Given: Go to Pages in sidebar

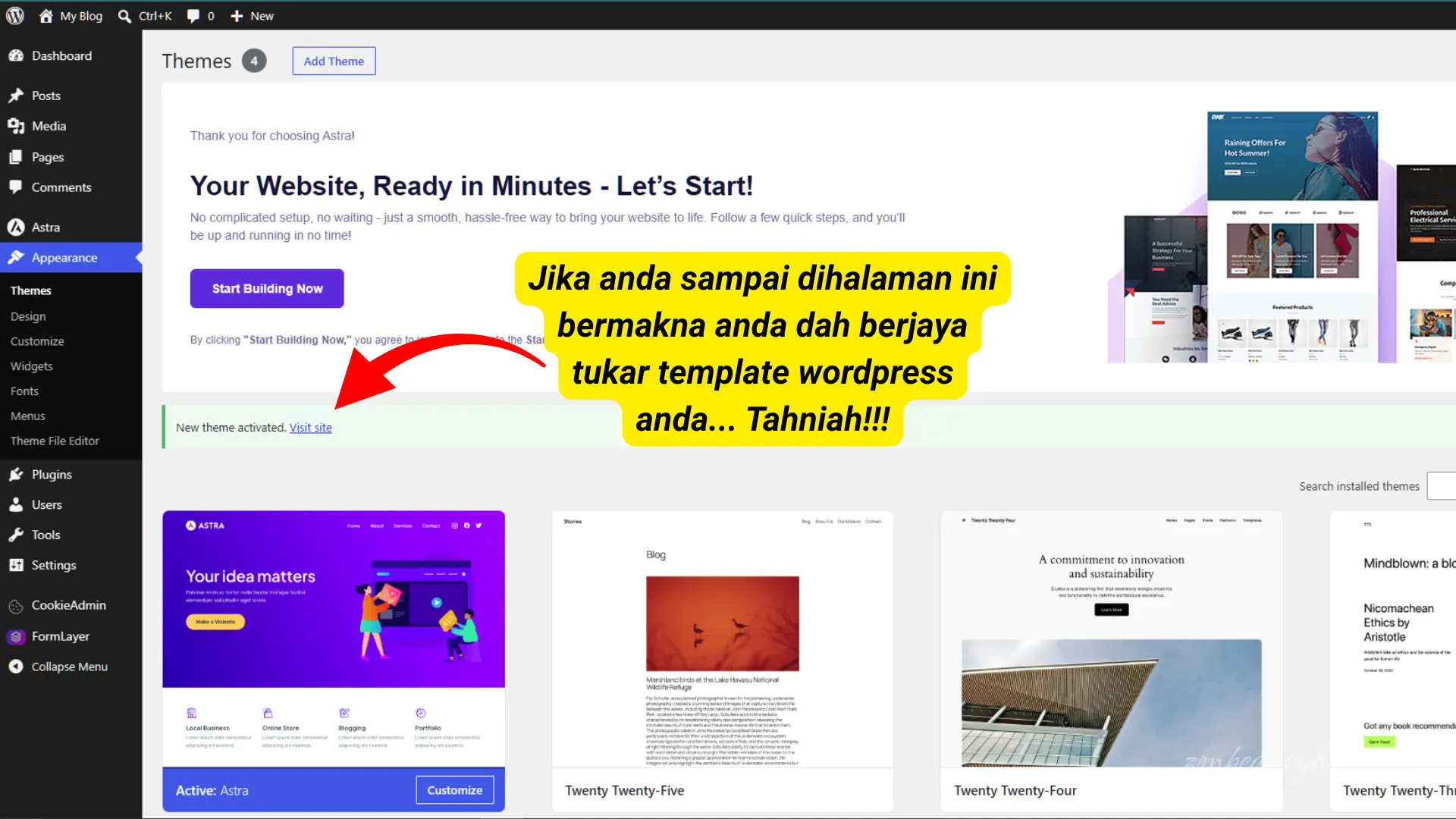Looking at the screenshot, I should point(71,157).
